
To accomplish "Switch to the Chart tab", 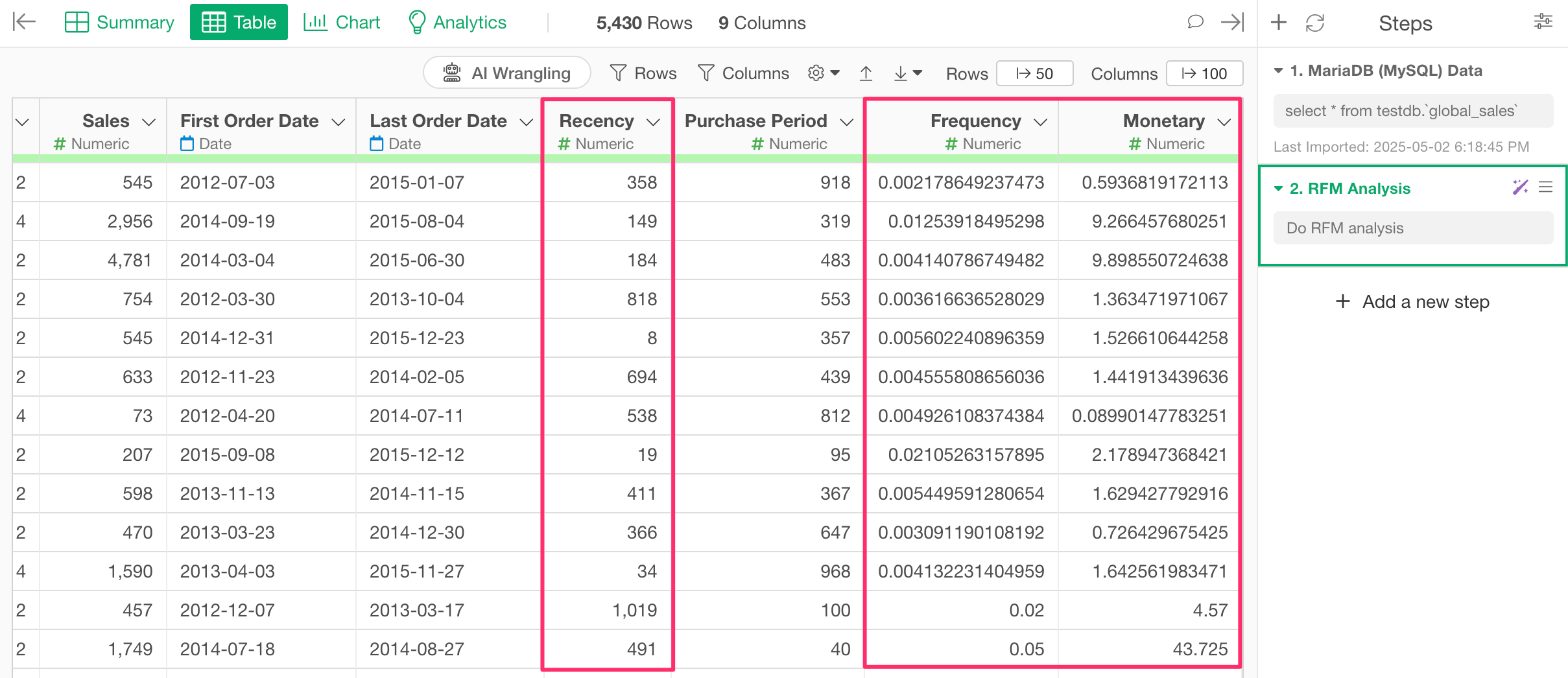I will point(342,22).
